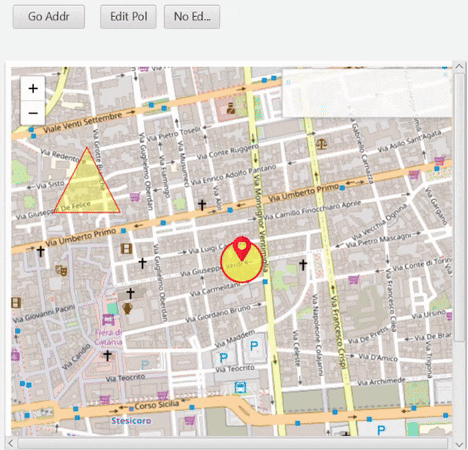468x450 pixels.
Task: Click the map zoom in plus button
Action: point(33,89)
